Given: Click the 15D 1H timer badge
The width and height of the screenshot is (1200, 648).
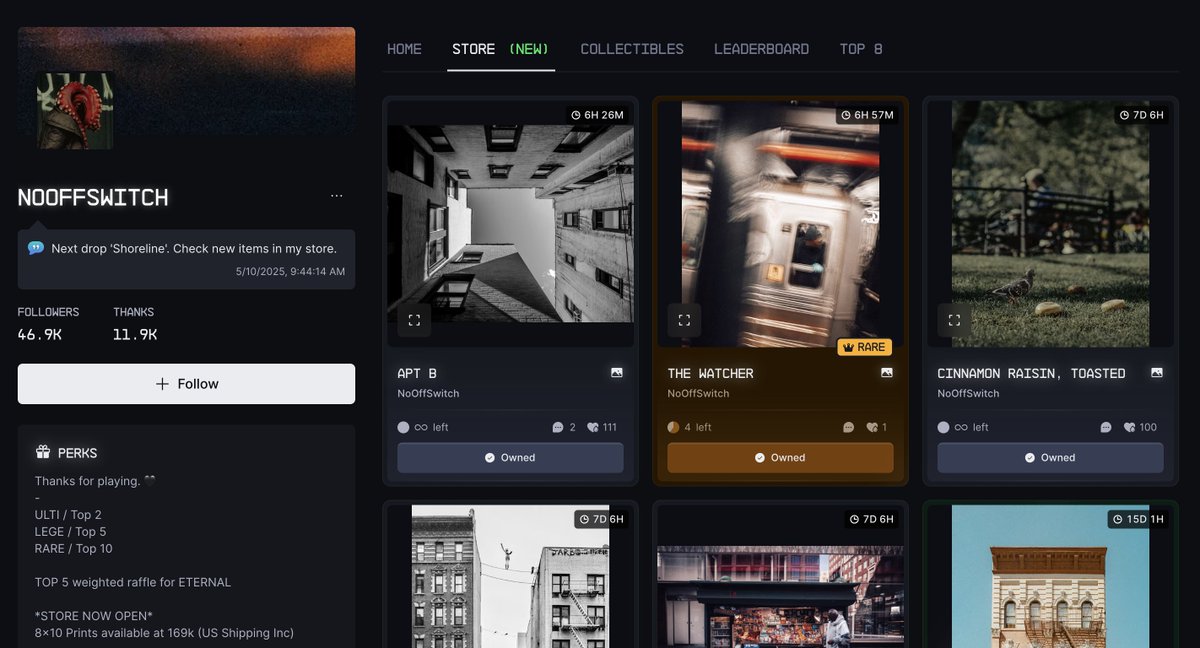Looking at the screenshot, I should point(1138,519).
